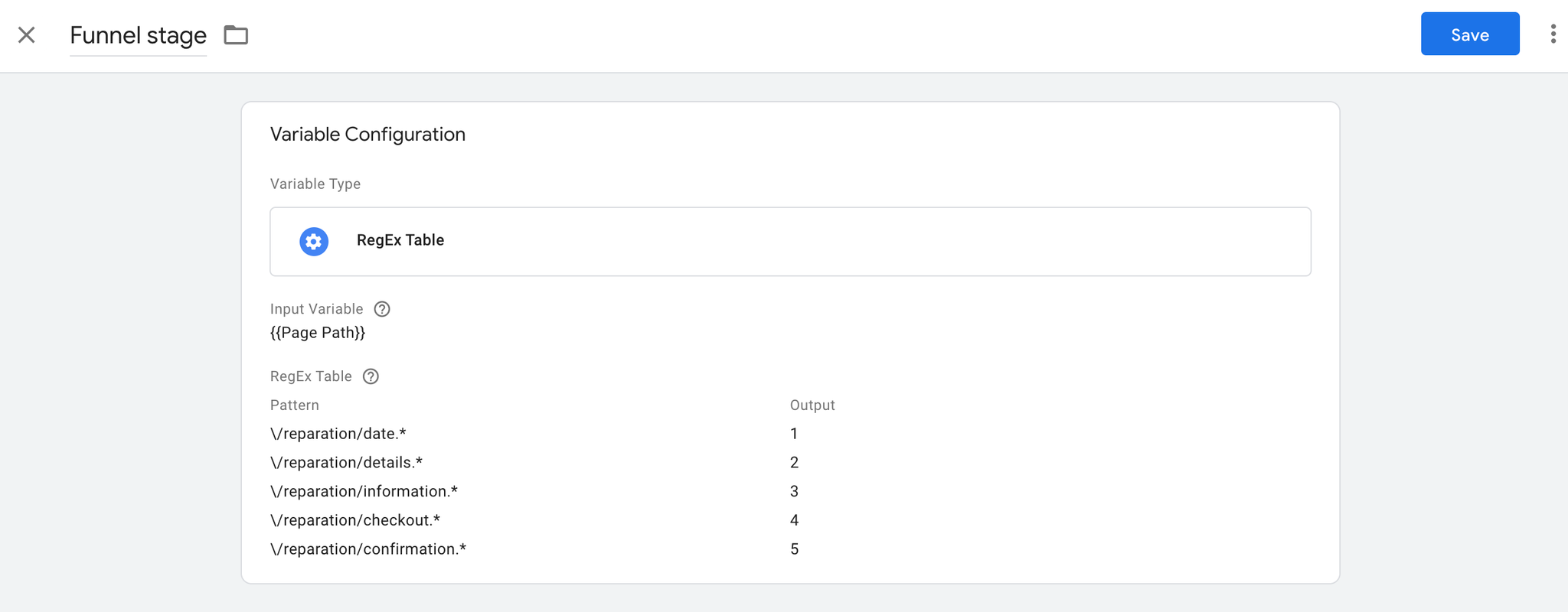Close the variable editor with X icon

[x=27, y=35]
